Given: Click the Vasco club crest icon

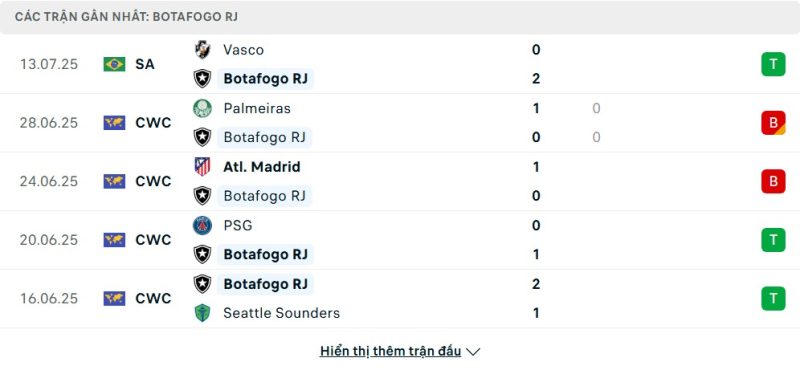Looking at the screenshot, I should click(203, 50).
